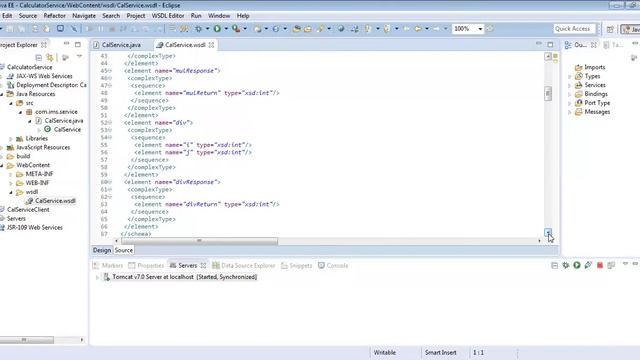The image size is (640, 360).
Task: Click the Project Explorer horizontal scrollbar
Action: [27, 340]
